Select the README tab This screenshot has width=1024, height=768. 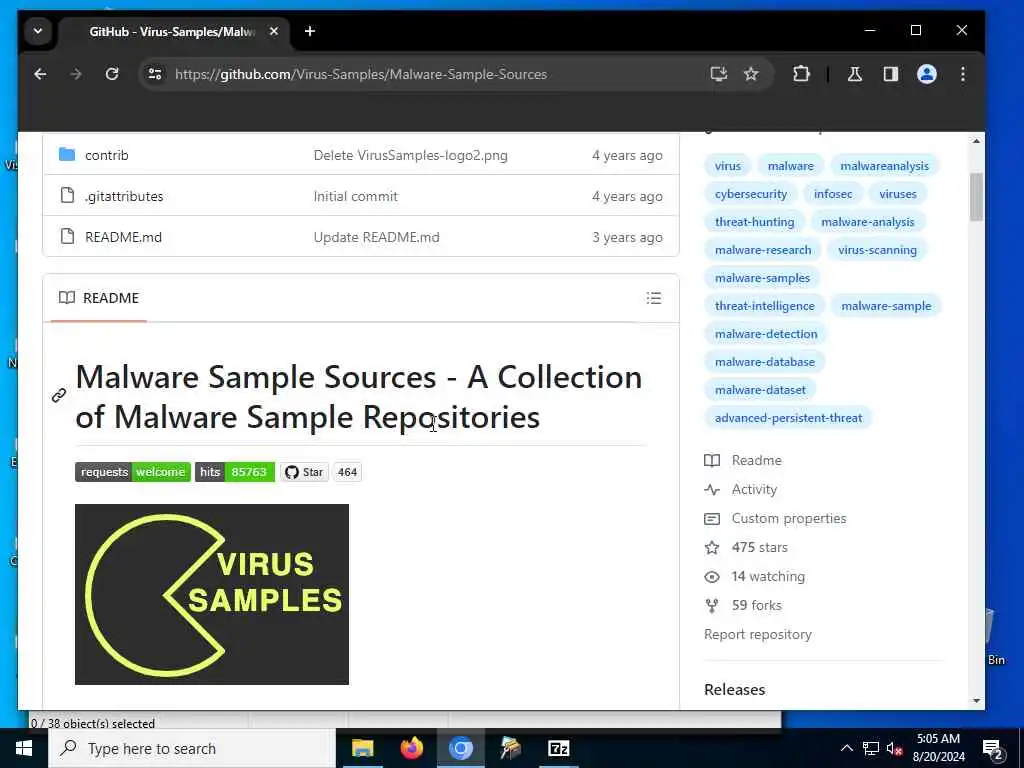click(x=99, y=298)
